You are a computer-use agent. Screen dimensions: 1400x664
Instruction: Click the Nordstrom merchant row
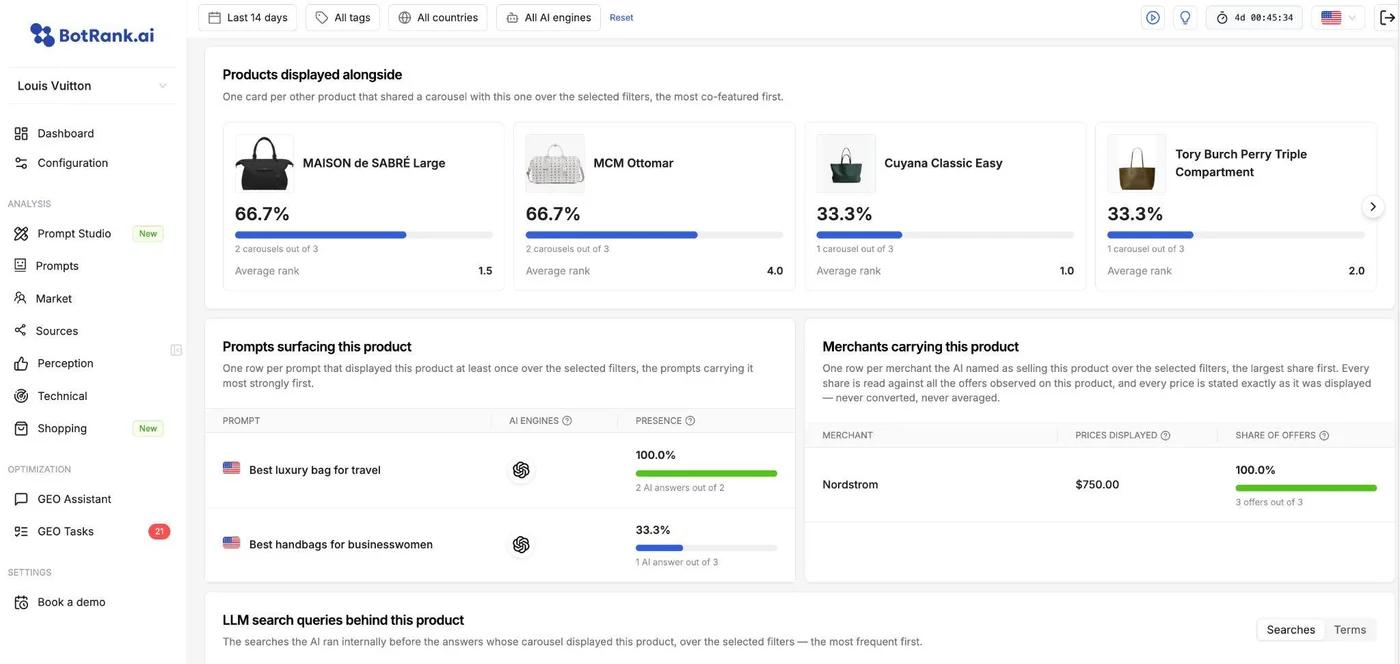pyautogui.click(x=1100, y=485)
